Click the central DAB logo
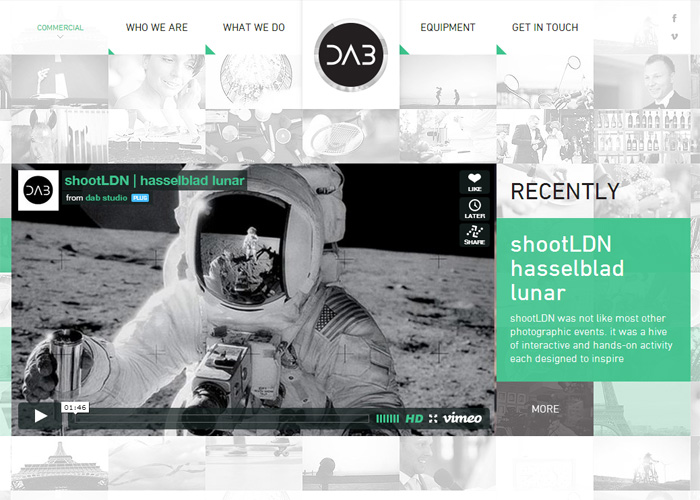 click(x=351, y=55)
